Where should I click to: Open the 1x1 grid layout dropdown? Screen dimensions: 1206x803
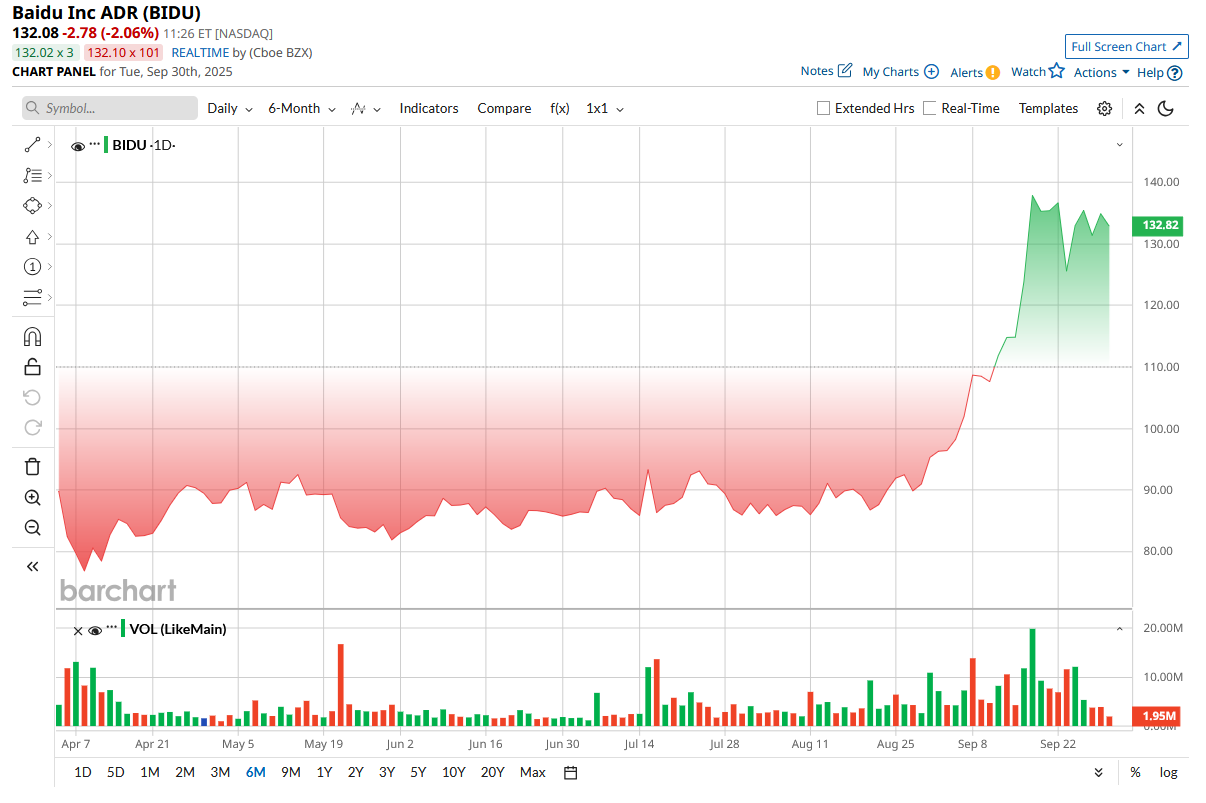(x=605, y=108)
